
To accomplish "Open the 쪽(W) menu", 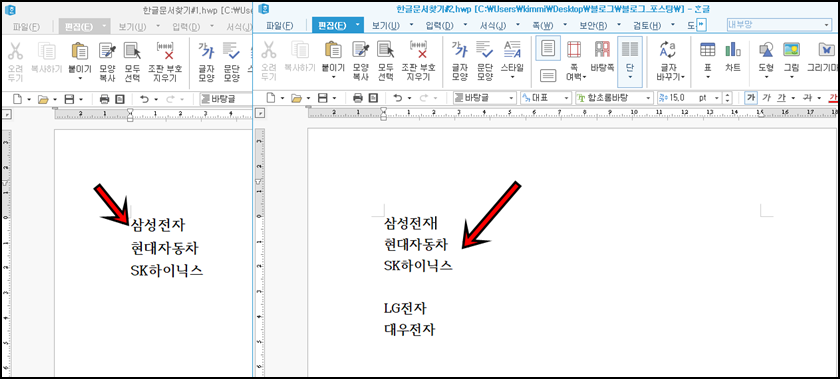I will click(x=543, y=25).
